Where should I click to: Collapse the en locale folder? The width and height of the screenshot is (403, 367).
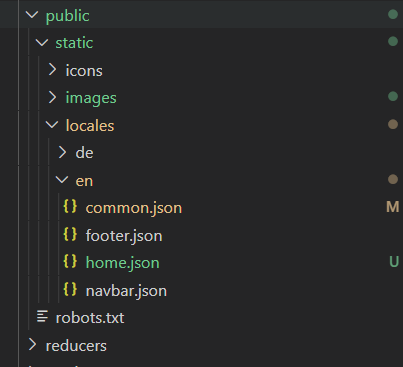coord(62,180)
